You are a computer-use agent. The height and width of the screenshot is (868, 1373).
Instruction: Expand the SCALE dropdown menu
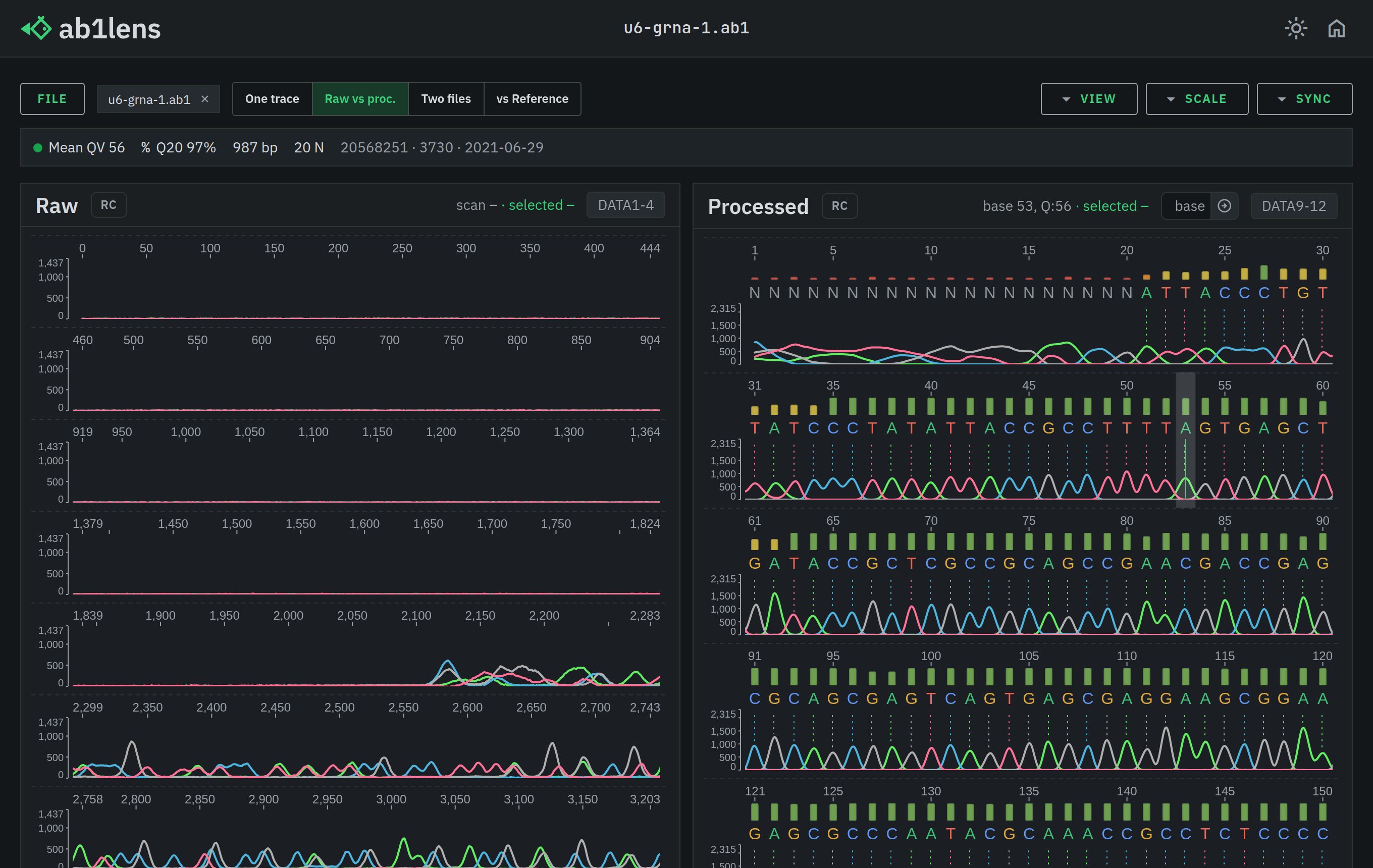[x=1196, y=98]
